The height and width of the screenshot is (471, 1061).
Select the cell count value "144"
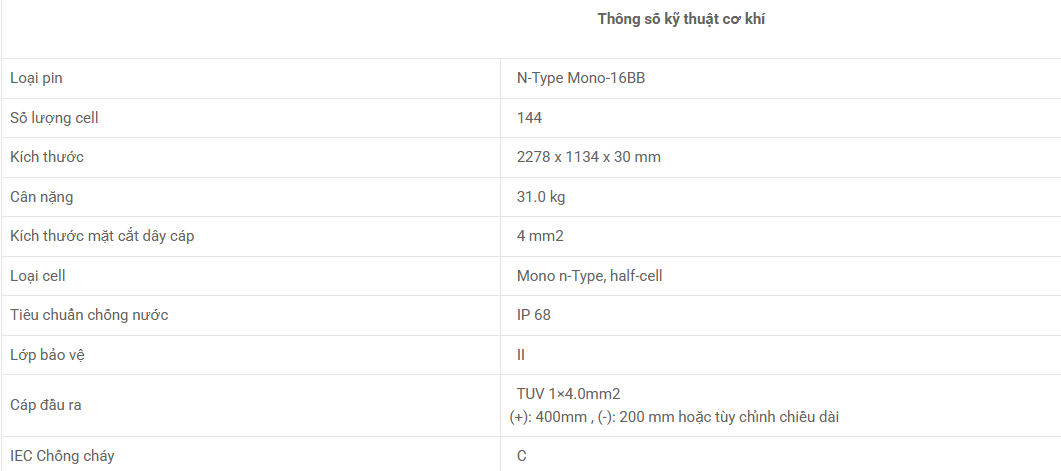coord(529,118)
